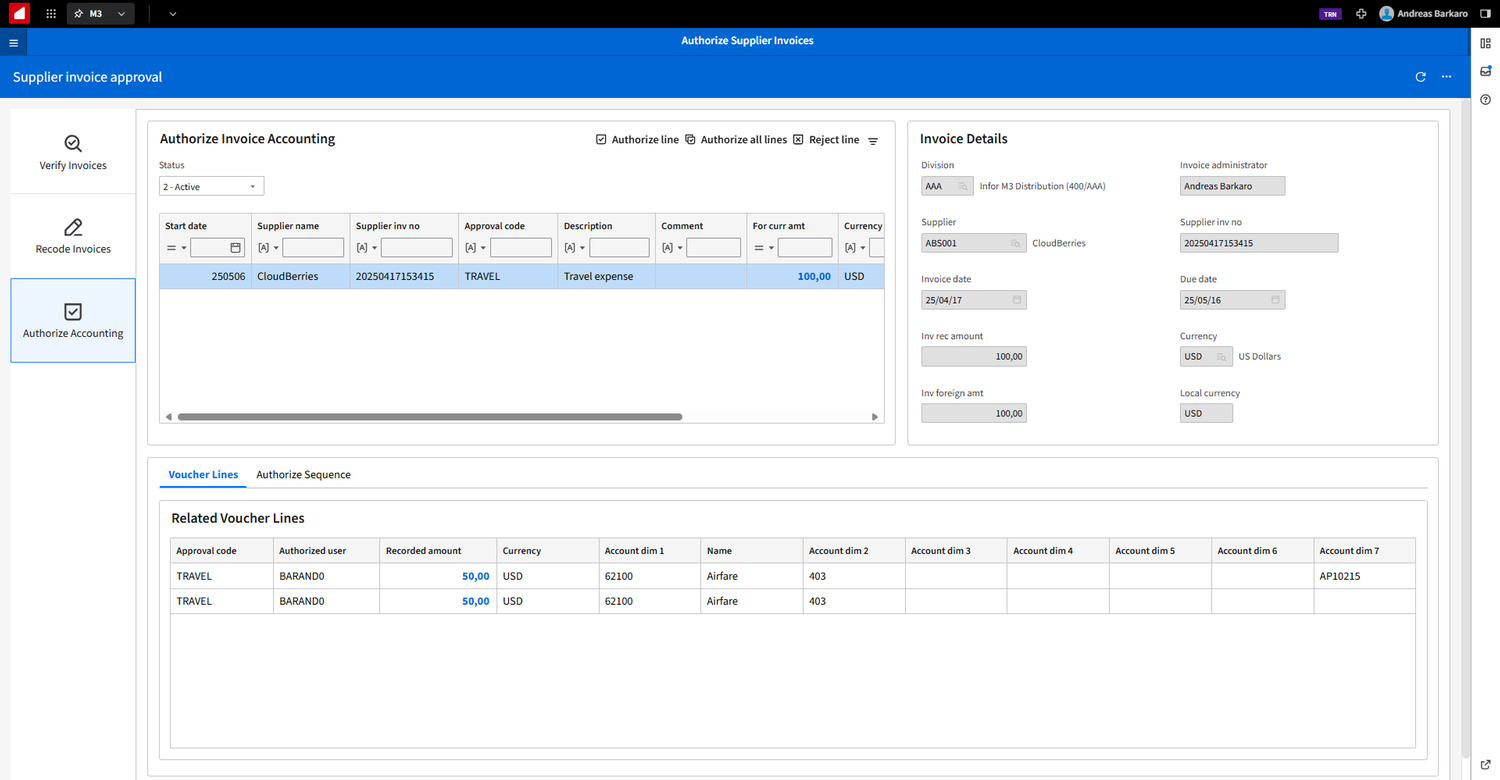Open the Recode Invoices section
1500x780 pixels.
(x=73, y=236)
